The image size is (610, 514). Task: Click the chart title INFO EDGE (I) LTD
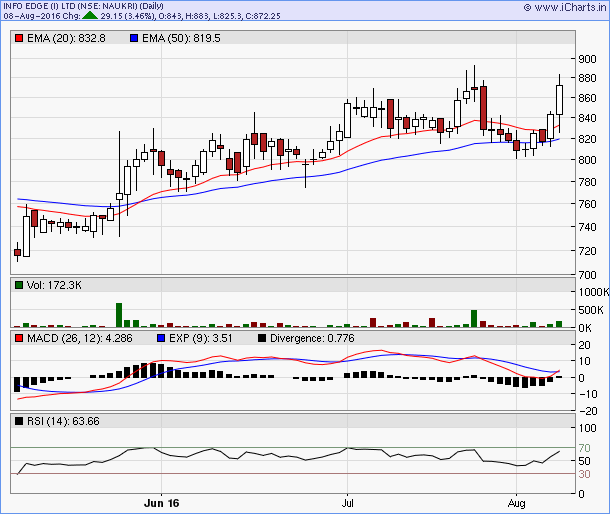pyautogui.click(x=40, y=6)
